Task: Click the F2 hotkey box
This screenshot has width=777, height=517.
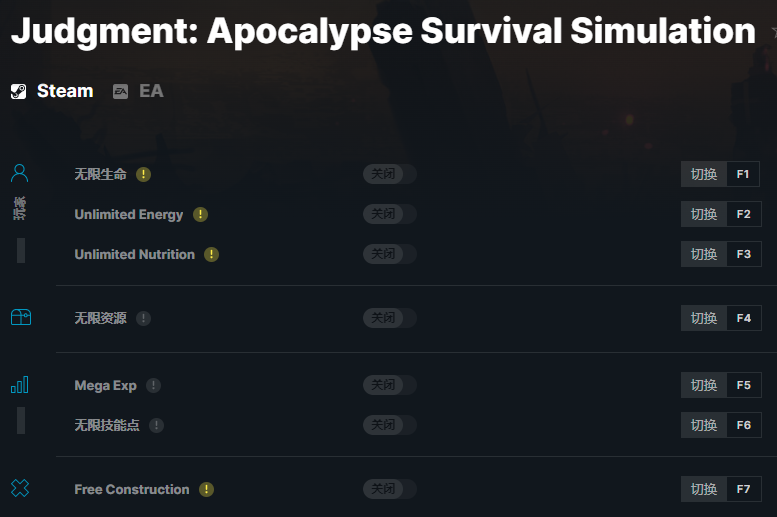Action: coord(743,214)
